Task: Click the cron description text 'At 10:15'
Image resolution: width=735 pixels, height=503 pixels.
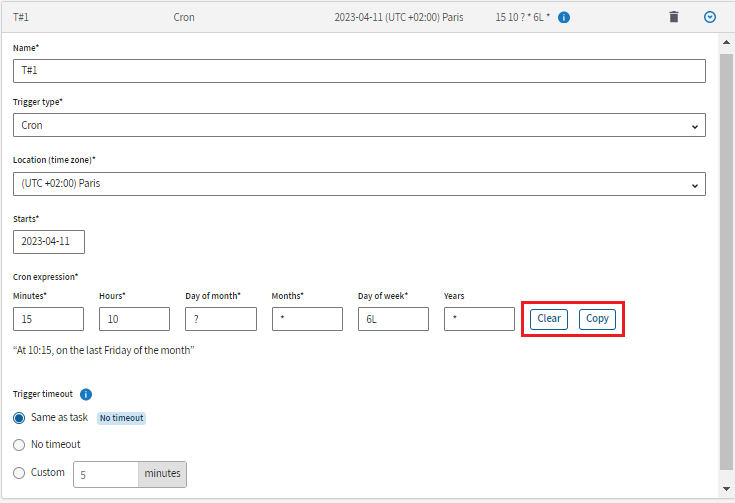Action: click(x=34, y=350)
